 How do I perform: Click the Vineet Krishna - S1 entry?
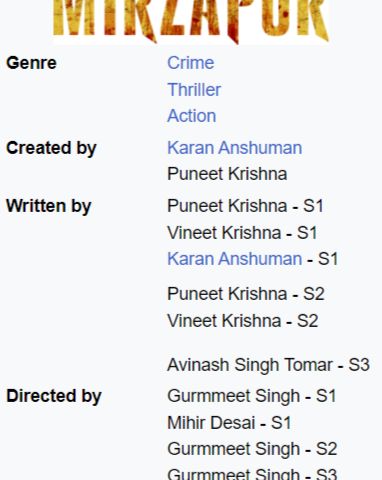pos(242,233)
